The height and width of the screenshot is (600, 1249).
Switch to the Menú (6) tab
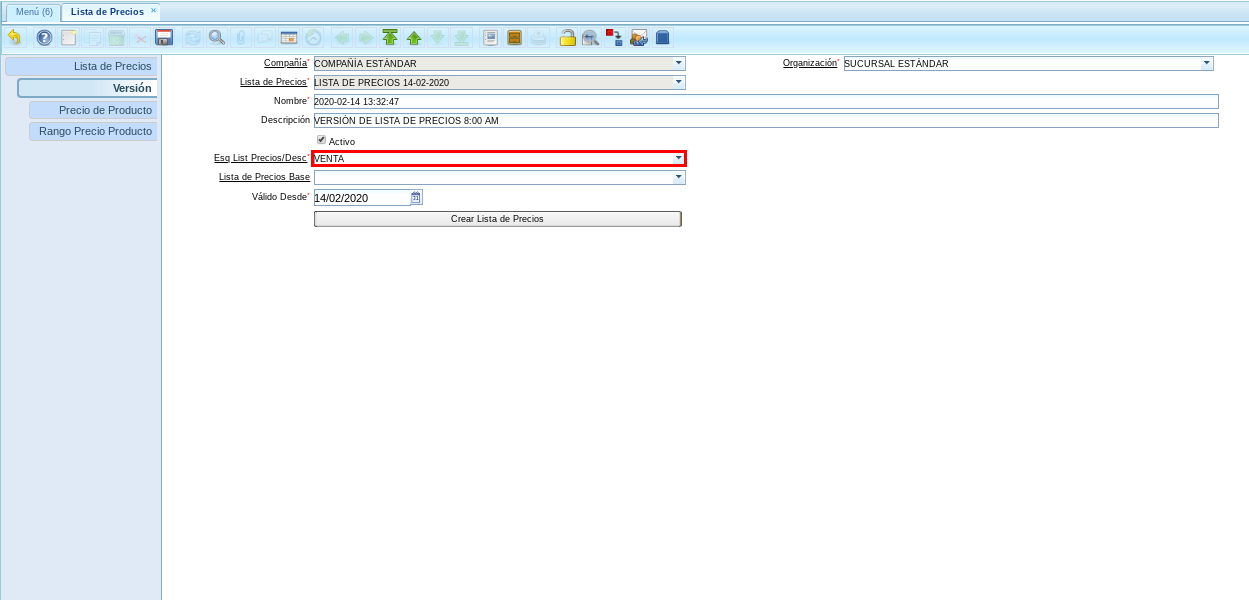point(34,11)
